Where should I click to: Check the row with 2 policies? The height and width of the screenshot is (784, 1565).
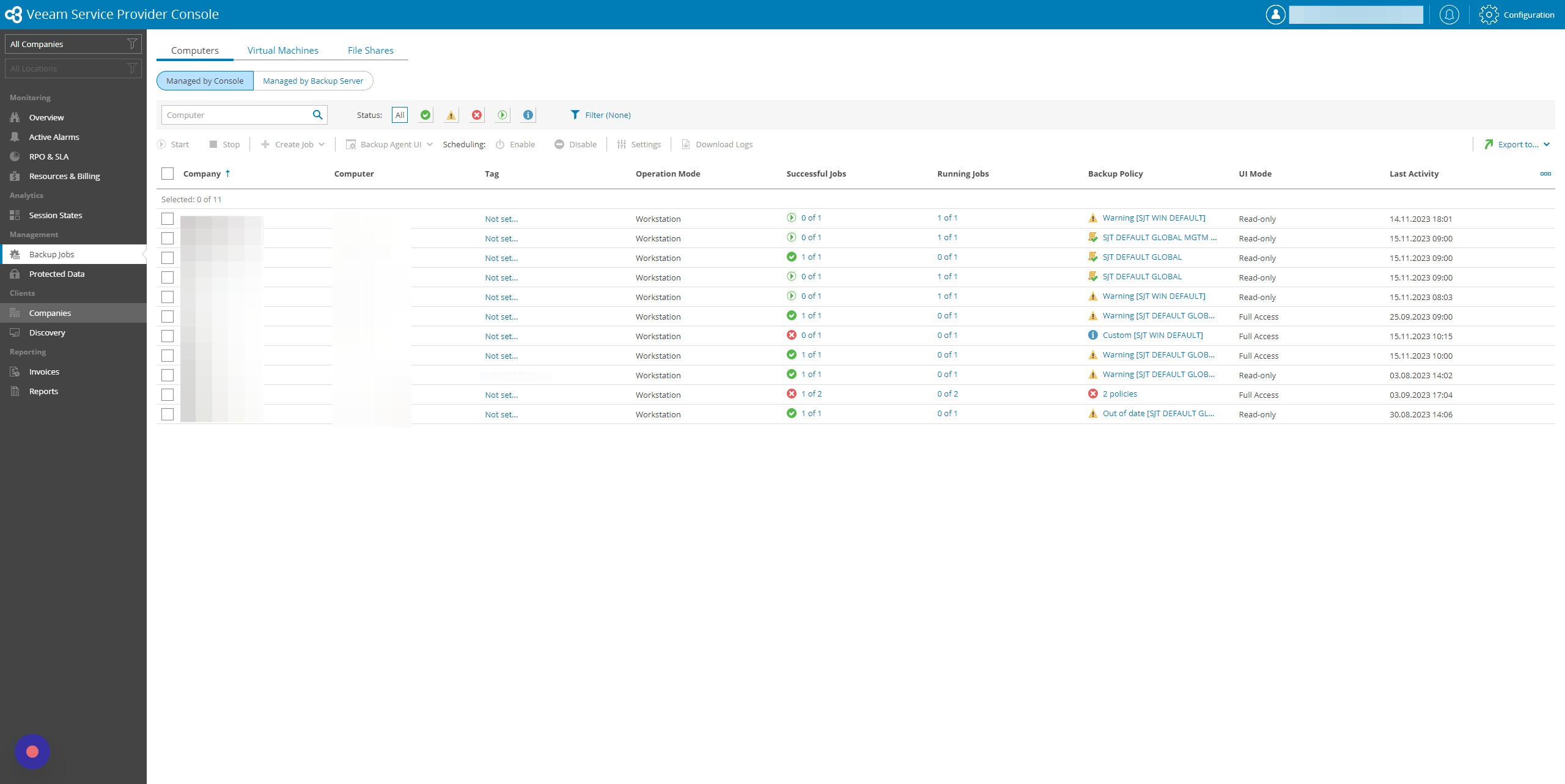coord(168,395)
